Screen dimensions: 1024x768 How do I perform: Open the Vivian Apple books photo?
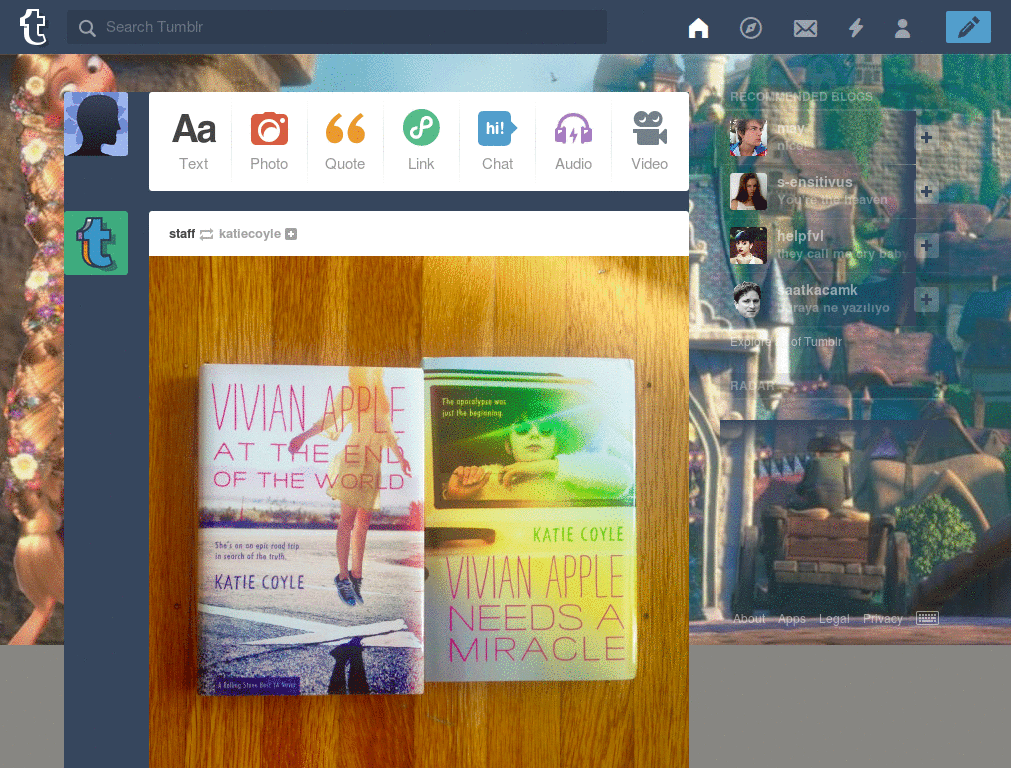[419, 512]
